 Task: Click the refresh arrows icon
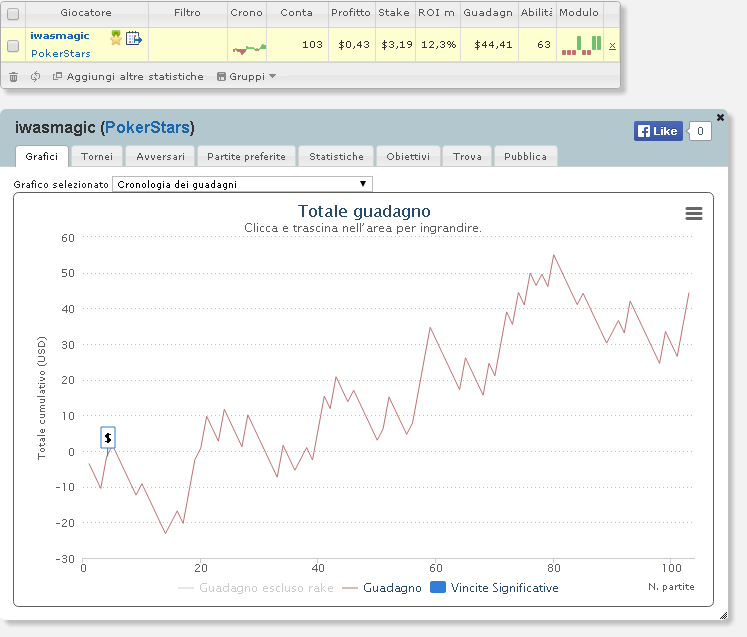[x=35, y=77]
